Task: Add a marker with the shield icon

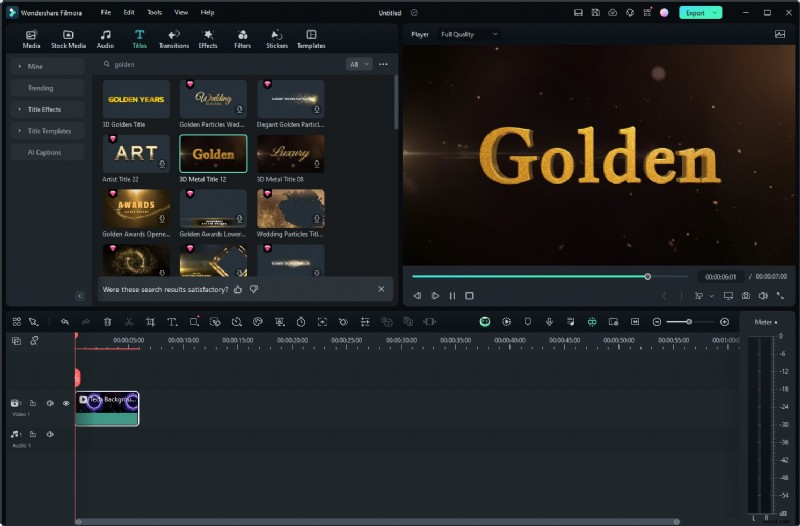Action: [x=528, y=322]
